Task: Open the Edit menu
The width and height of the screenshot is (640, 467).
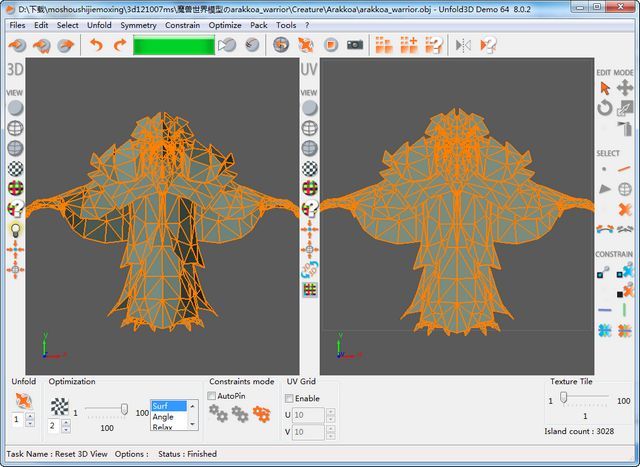Action: pyautogui.click(x=41, y=25)
